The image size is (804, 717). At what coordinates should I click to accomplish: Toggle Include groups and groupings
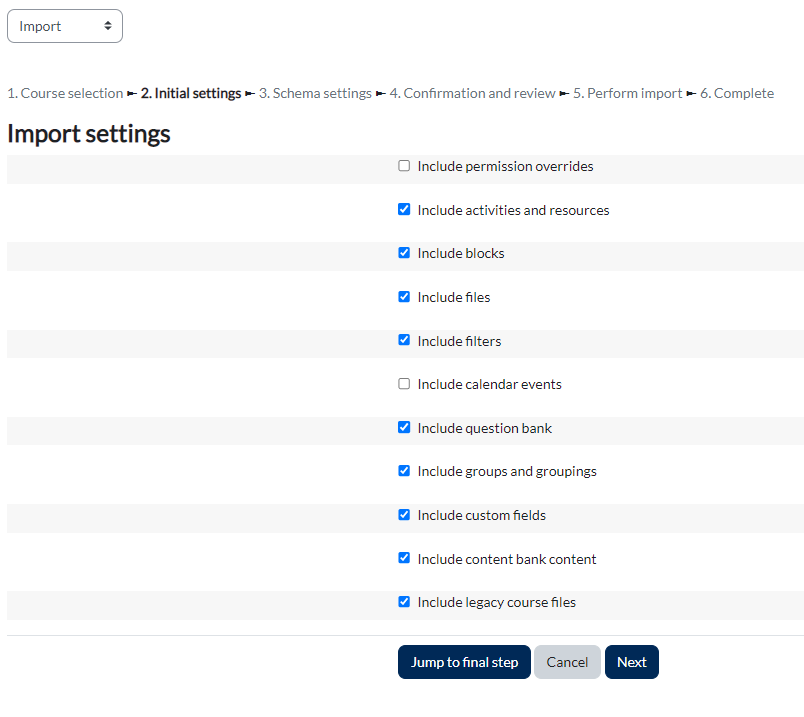(x=404, y=471)
